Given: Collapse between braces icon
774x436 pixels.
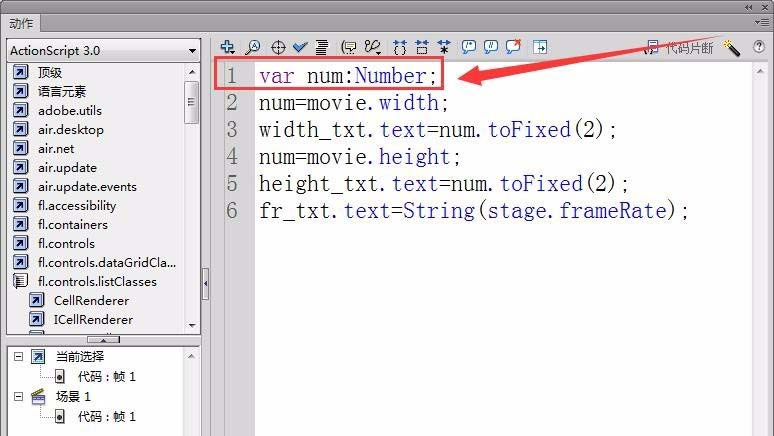Looking at the screenshot, I should point(400,47).
